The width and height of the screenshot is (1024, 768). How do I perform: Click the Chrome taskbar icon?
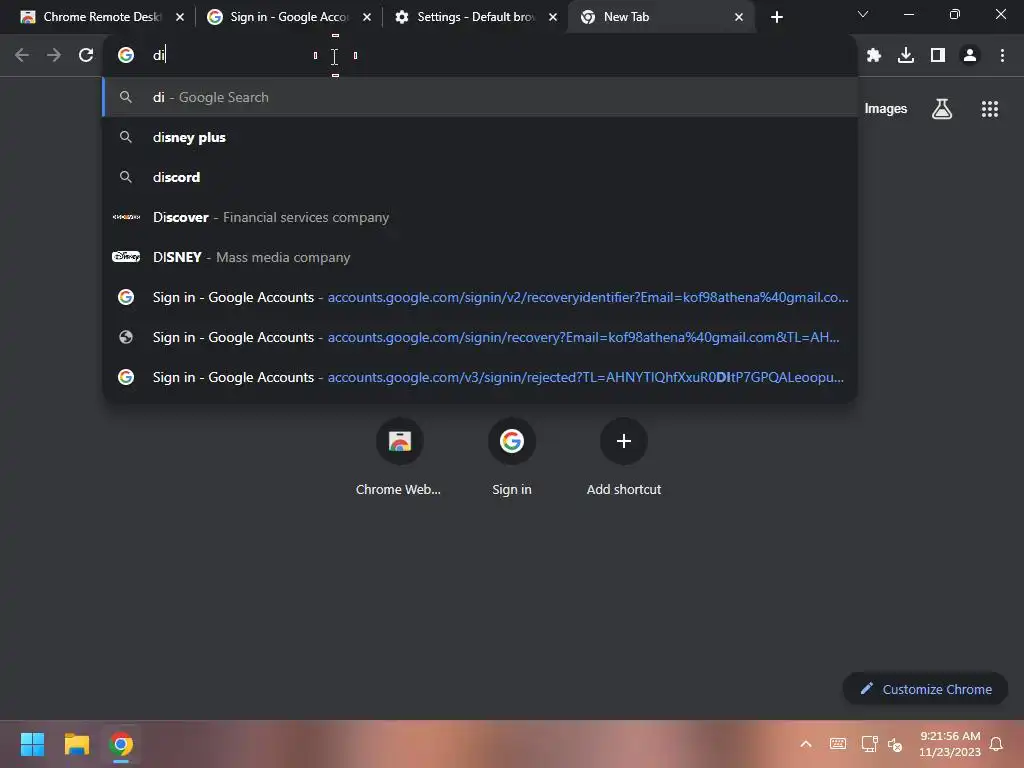click(121, 744)
